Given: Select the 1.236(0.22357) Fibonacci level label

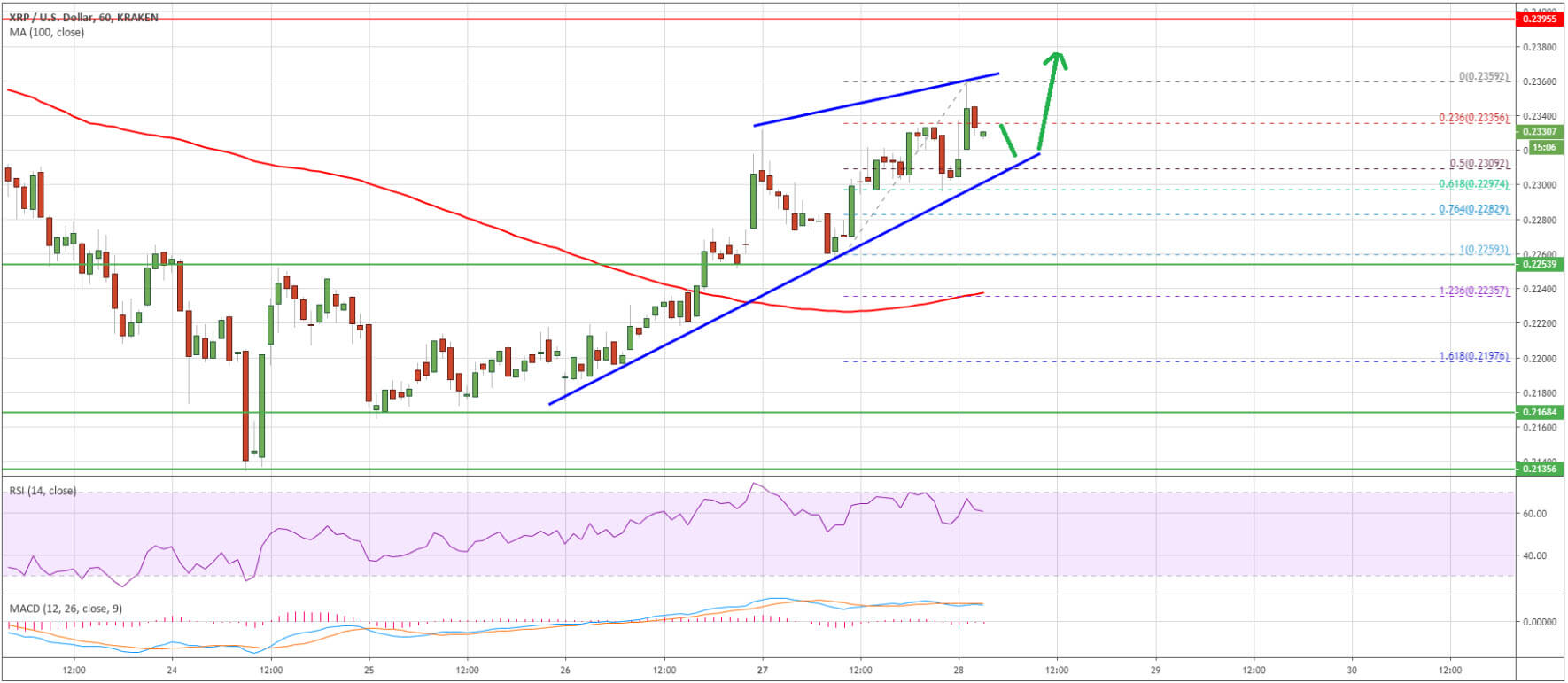Looking at the screenshot, I should tap(1473, 291).
